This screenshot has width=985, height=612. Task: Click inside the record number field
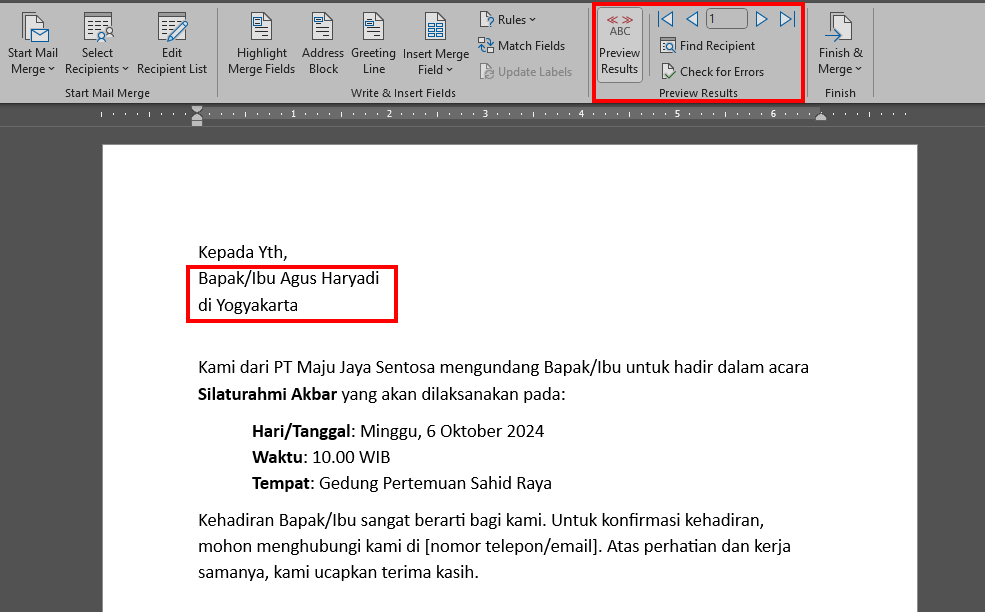click(x=726, y=18)
